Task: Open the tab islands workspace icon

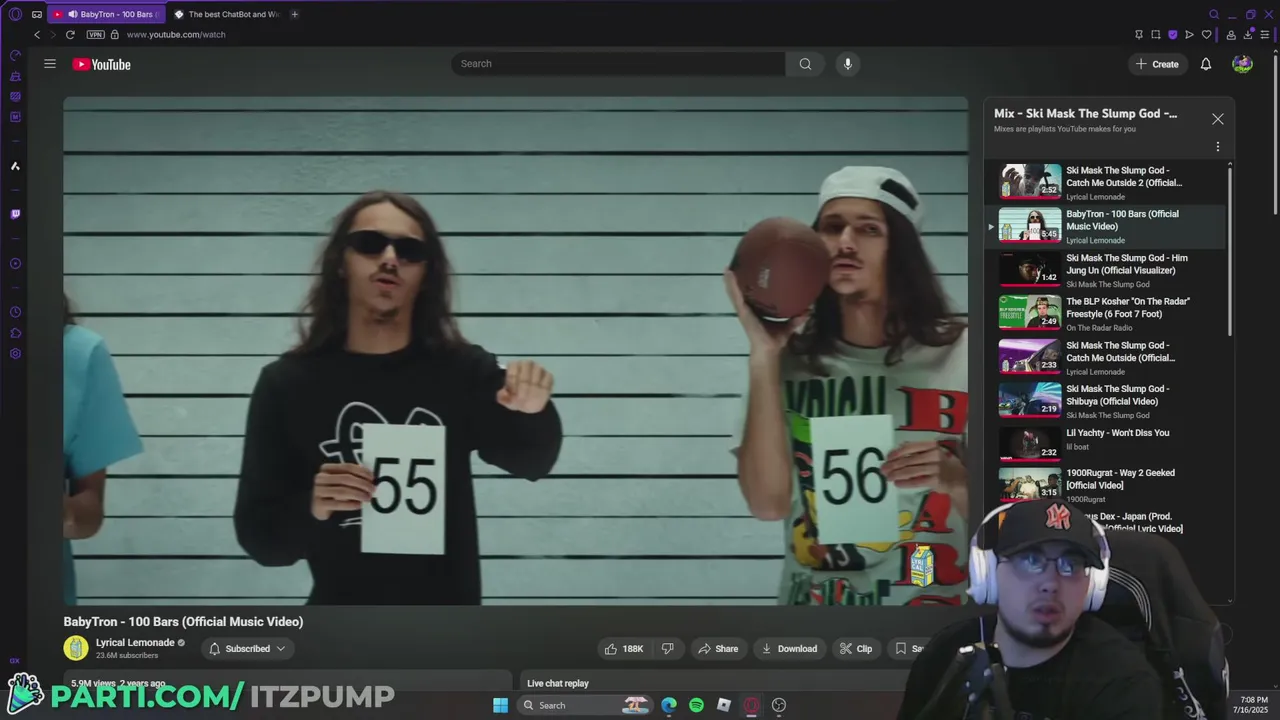Action: [x=37, y=14]
